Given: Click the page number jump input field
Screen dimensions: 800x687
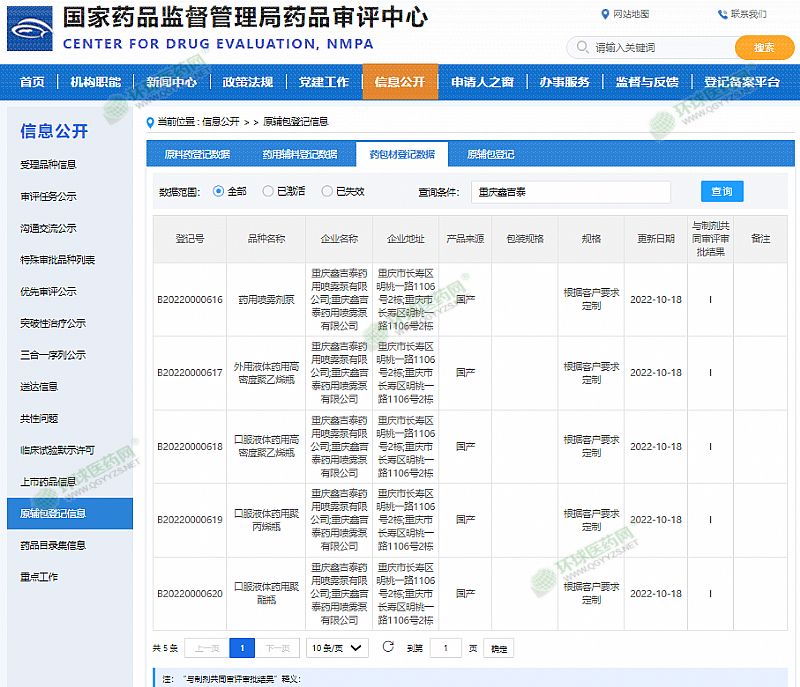Looking at the screenshot, I should [446, 648].
